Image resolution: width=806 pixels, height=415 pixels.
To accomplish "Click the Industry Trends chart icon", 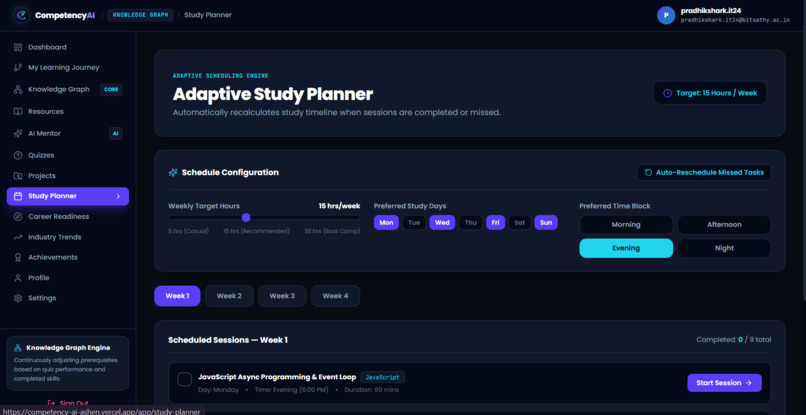I will click(18, 237).
